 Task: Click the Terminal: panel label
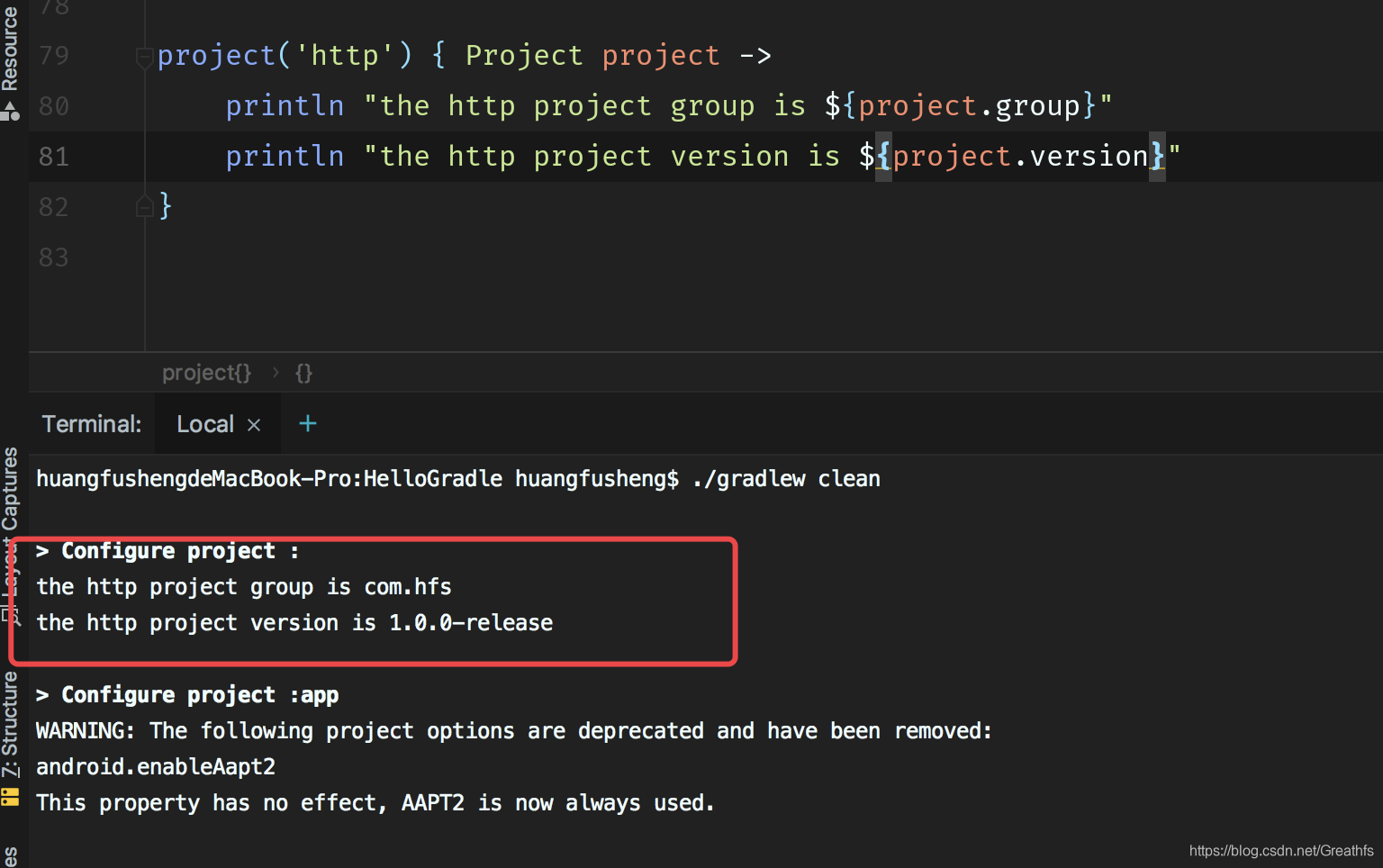tap(92, 424)
